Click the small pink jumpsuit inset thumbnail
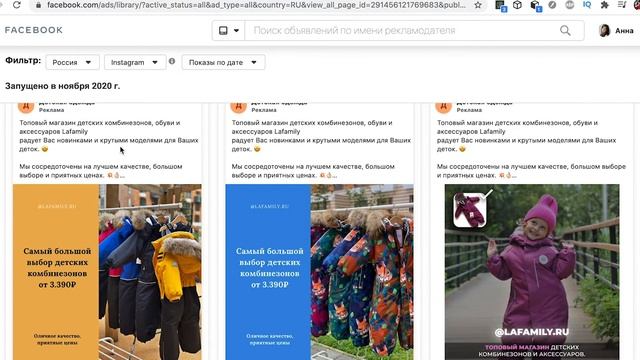Image resolution: width=640 pixels, height=360 pixels. point(470,210)
